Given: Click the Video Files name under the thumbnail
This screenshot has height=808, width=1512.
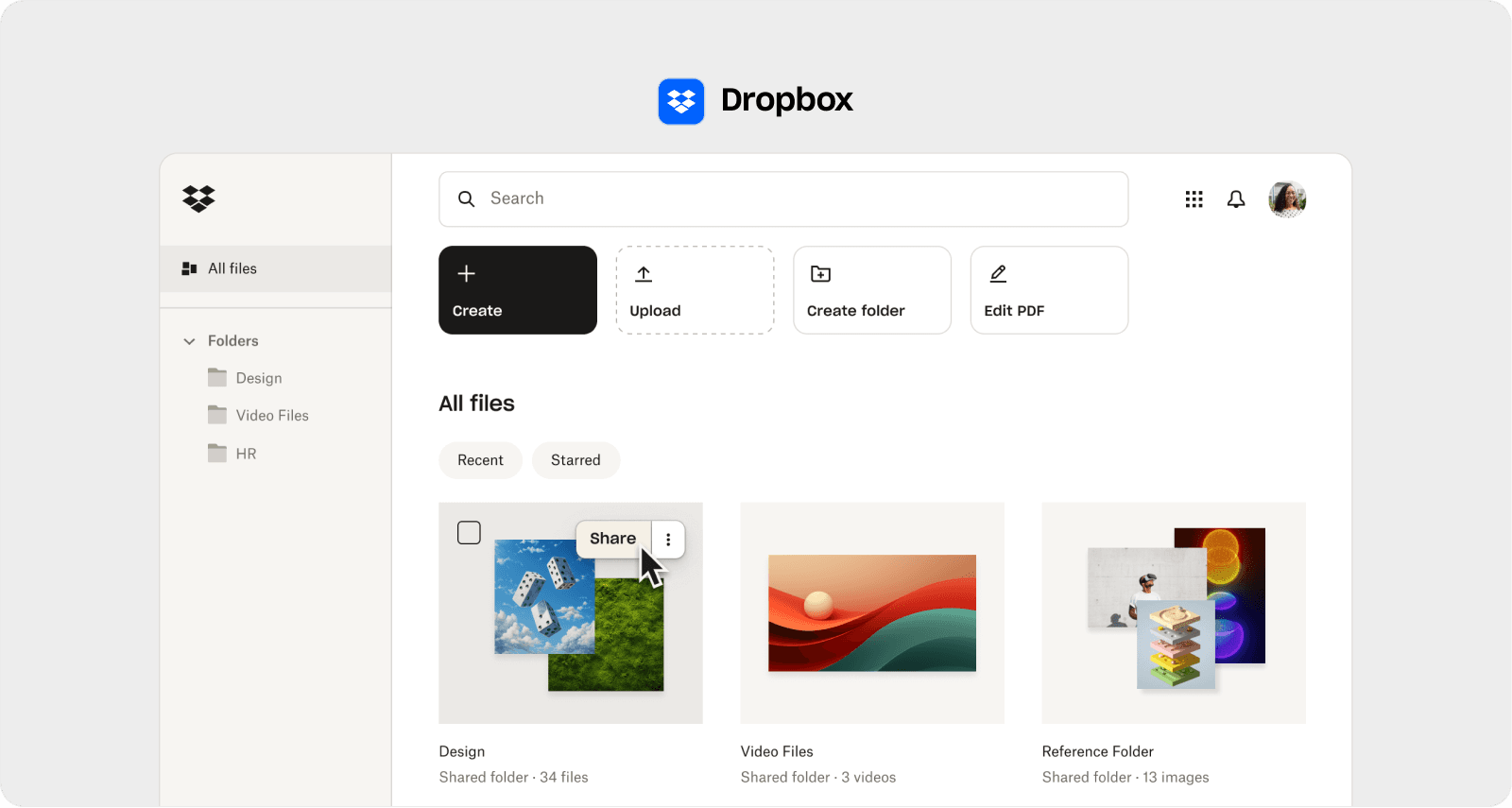Looking at the screenshot, I should pos(777,751).
